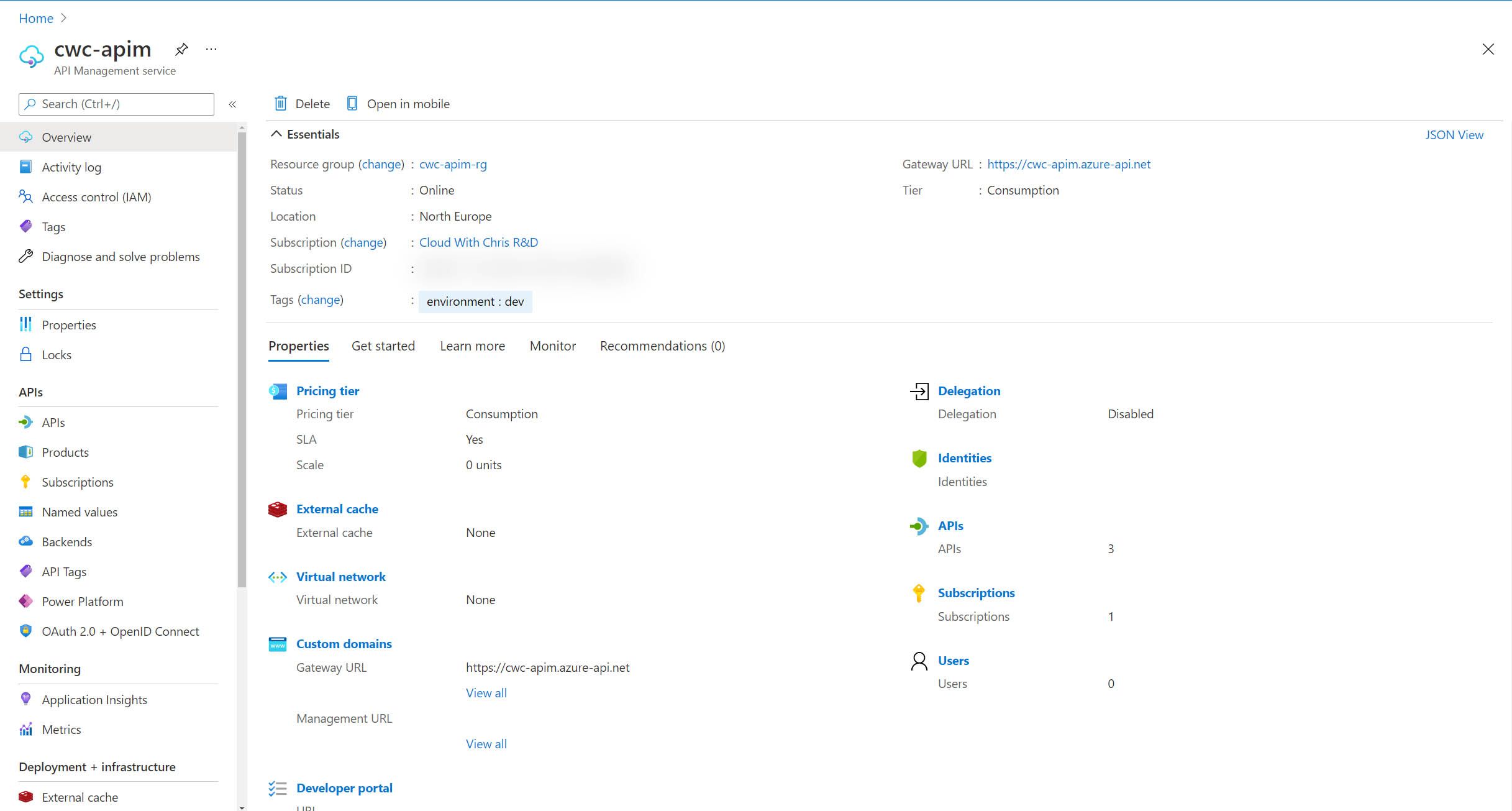Select Named values

[x=80, y=511]
